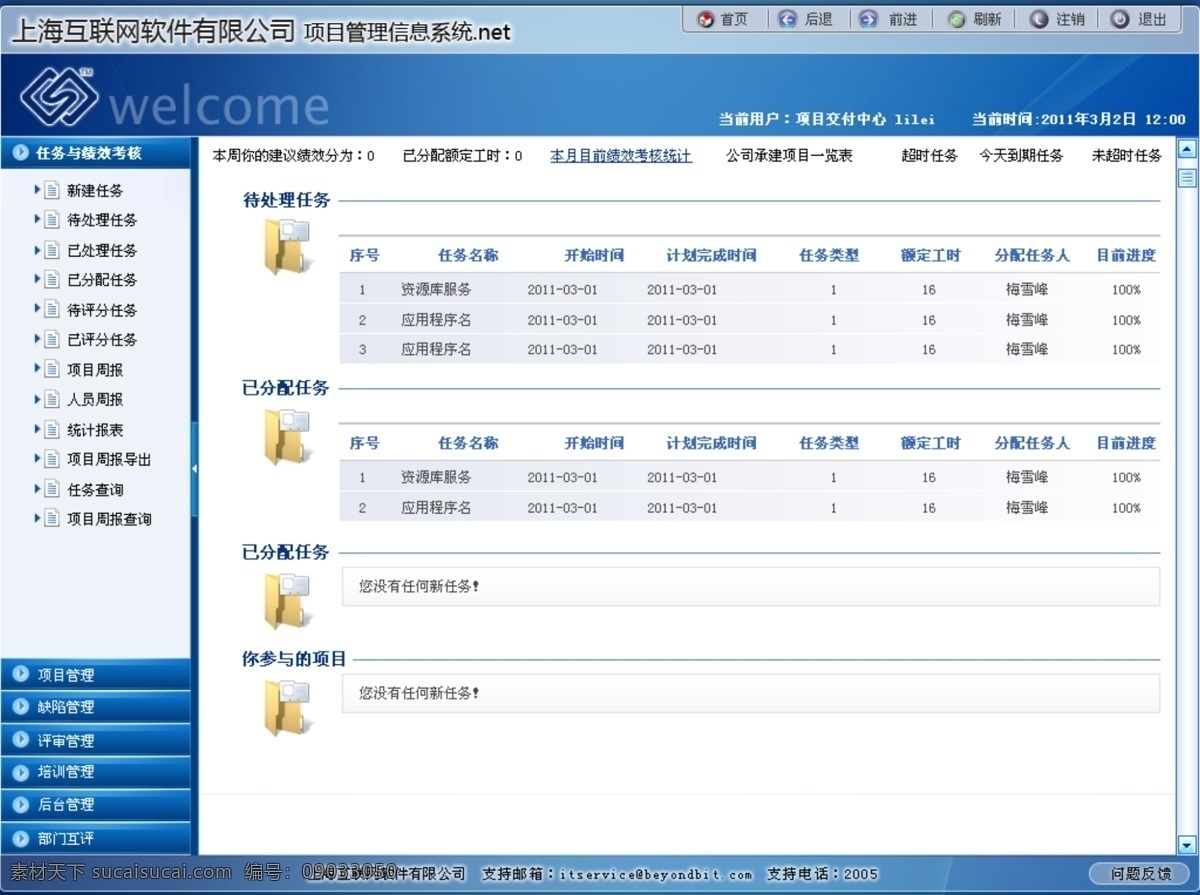
Task: Click 分配任务人 header in 待处理任务 table
Action: [x=1032, y=255]
